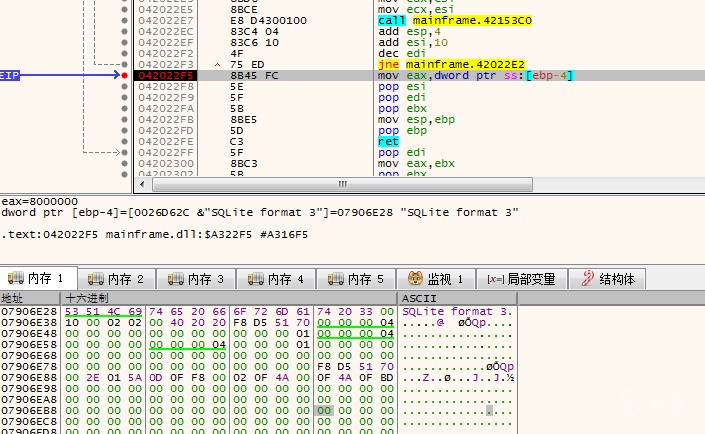Open the 结构体 struct tab
The image size is (705, 434).
607,279
